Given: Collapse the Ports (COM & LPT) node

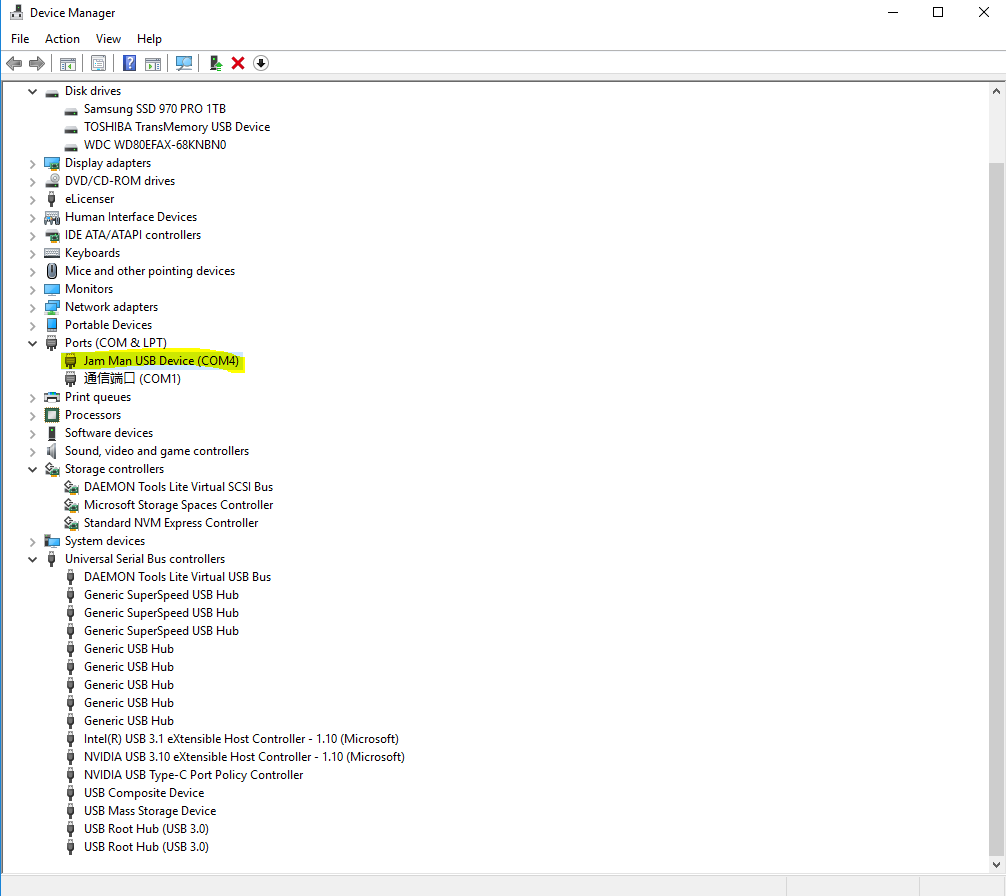Looking at the screenshot, I should [x=33, y=343].
